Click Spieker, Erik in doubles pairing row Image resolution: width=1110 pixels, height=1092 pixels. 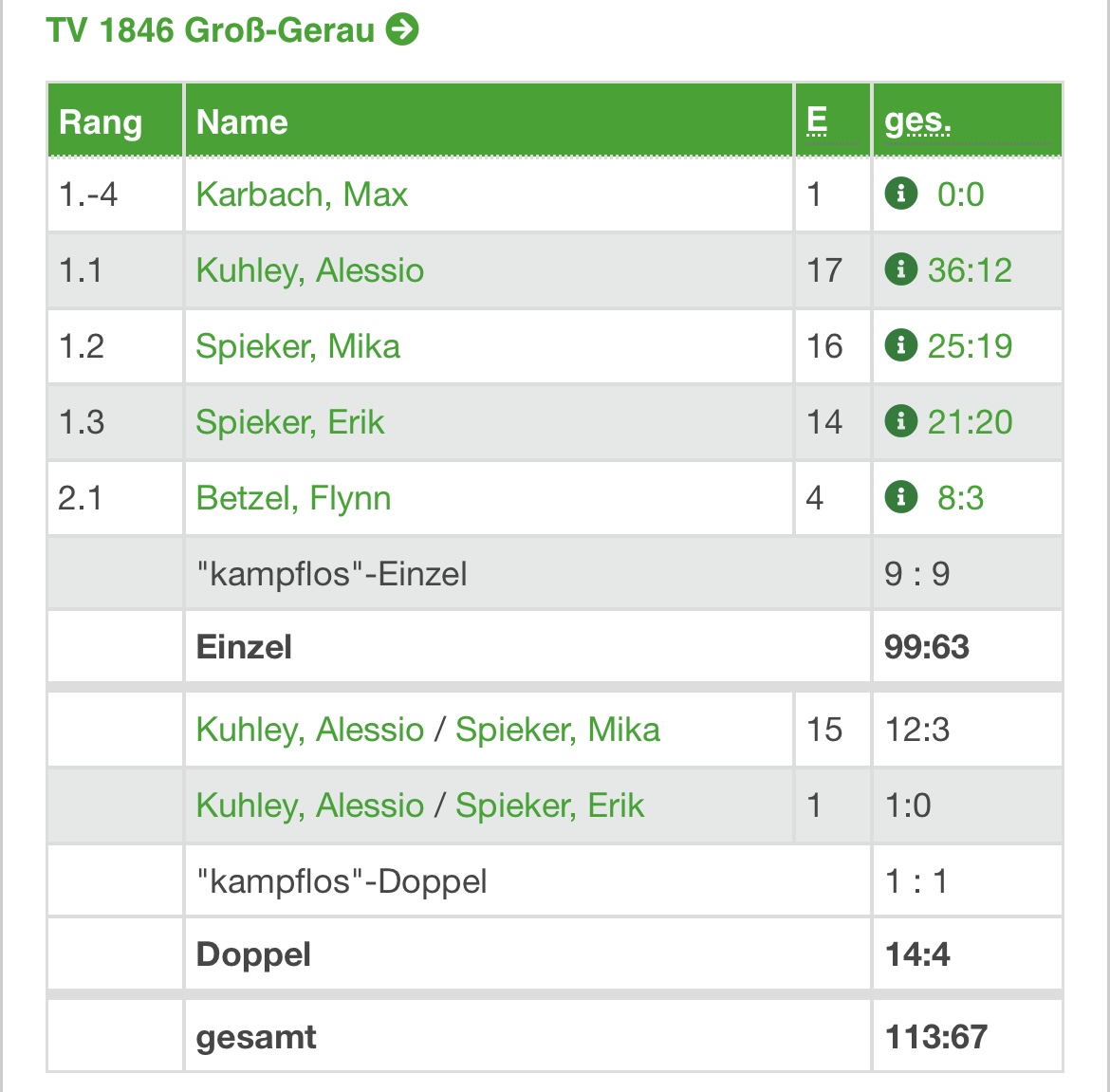click(550, 805)
